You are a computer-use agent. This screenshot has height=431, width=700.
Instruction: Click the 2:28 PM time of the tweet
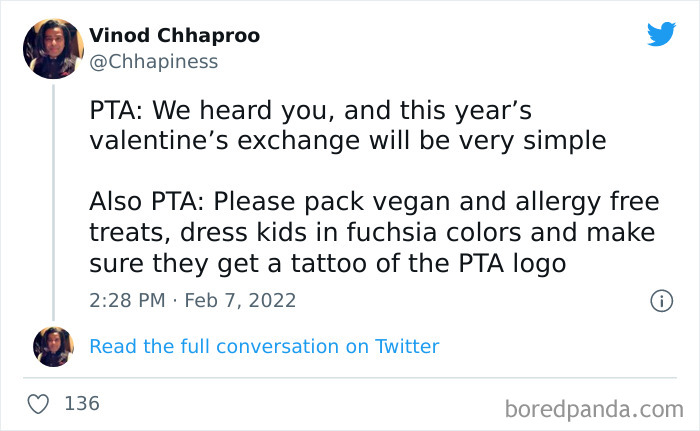(x=127, y=300)
